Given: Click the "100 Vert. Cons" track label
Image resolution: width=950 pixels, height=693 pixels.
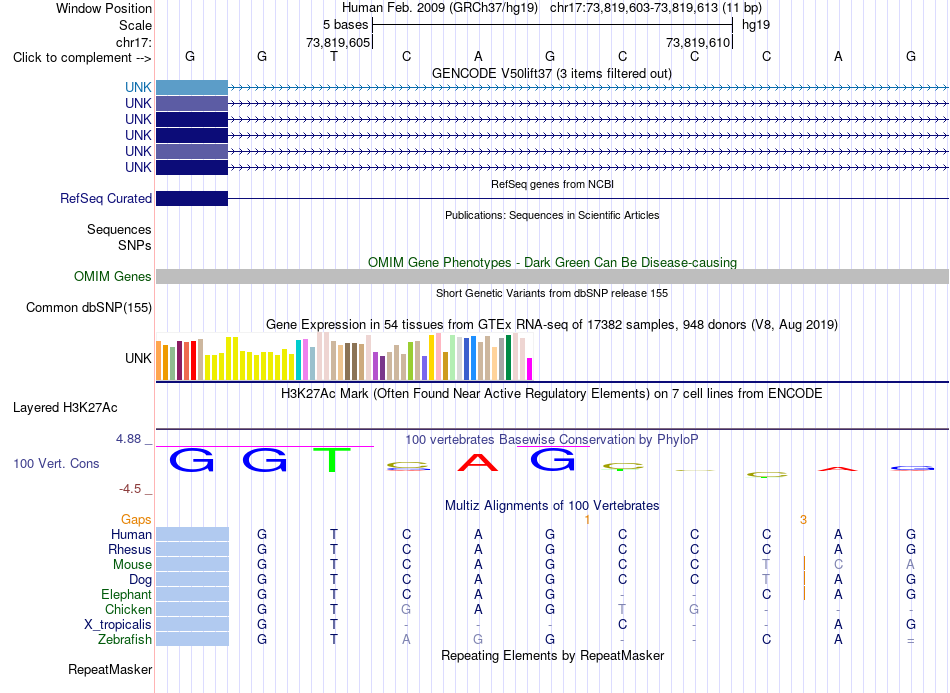Looking at the screenshot, I should [56, 463].
